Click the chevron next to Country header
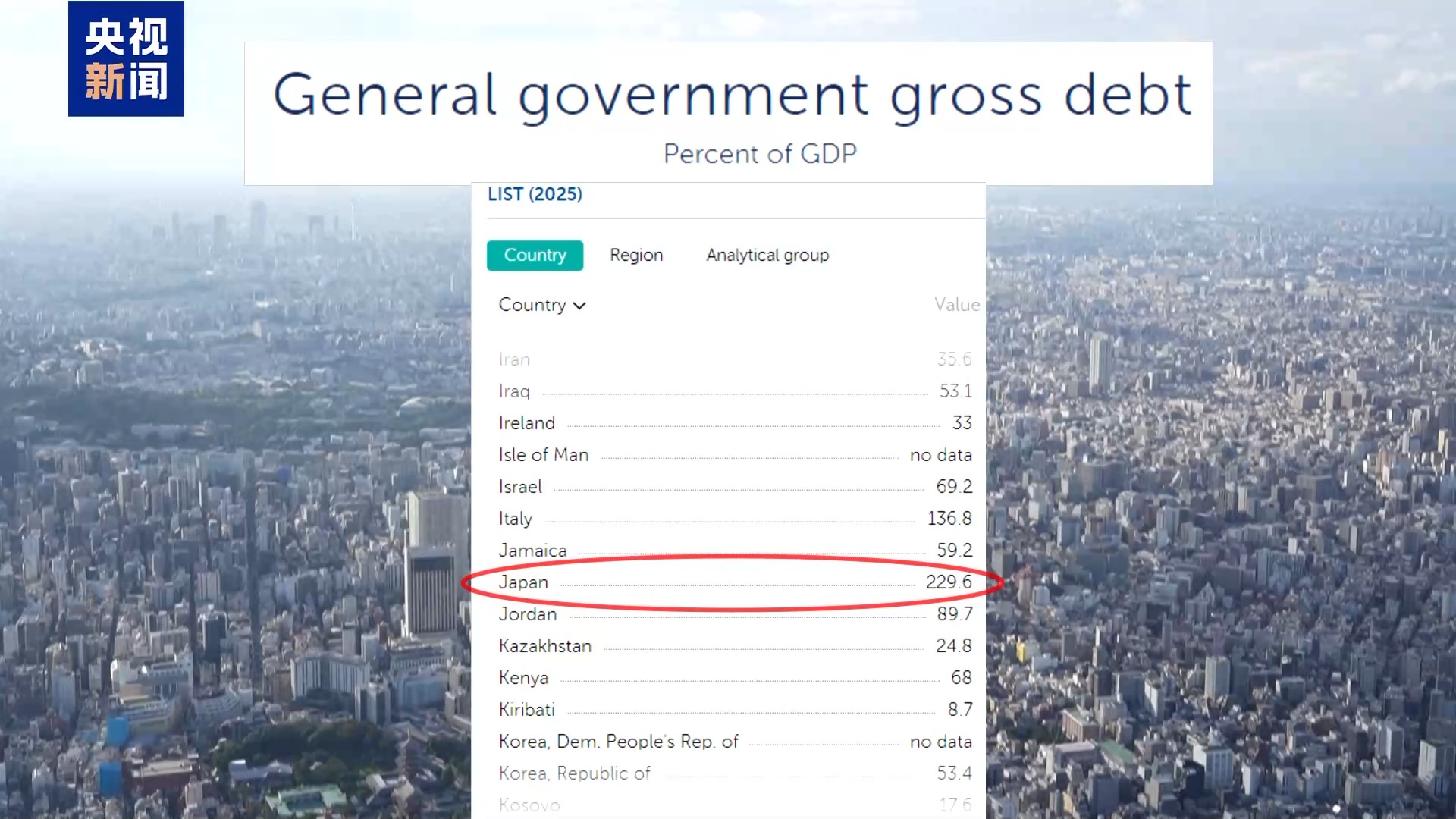 (580, 306)
